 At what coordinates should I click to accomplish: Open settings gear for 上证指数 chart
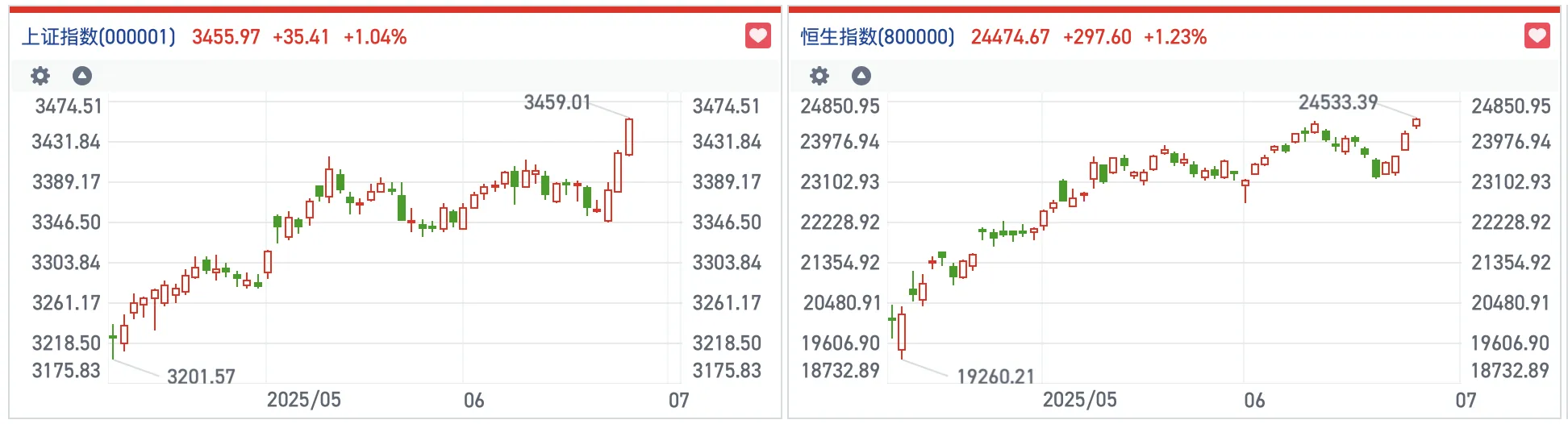pyautogui.click(x=40, y=76)
